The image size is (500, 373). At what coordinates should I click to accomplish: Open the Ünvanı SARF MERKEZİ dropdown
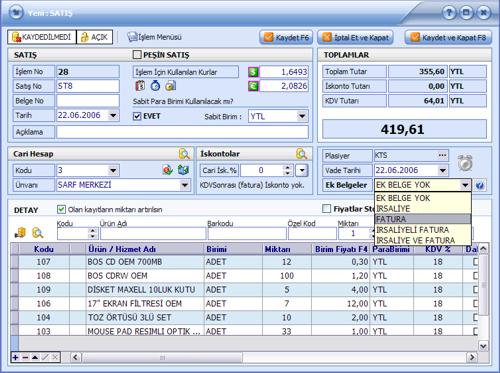pyautogui.click(x=184, y=185)
